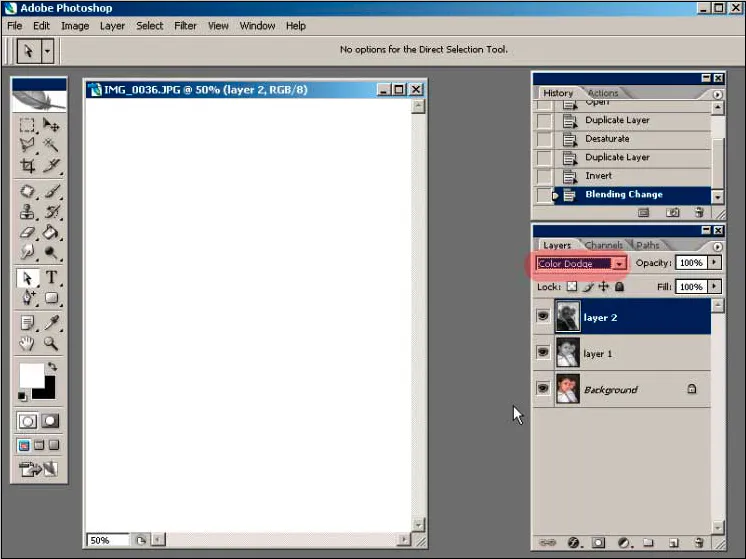Select the Rectangular Marquee tool

coord(27,125)
